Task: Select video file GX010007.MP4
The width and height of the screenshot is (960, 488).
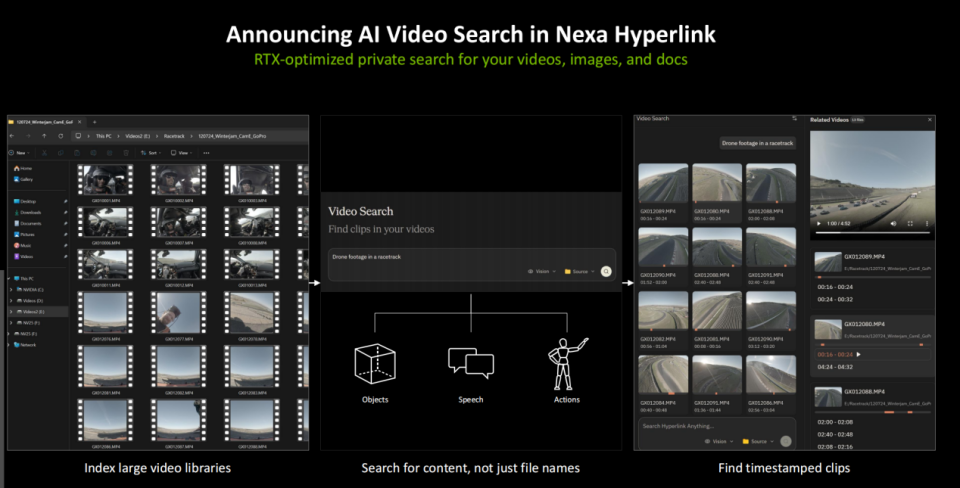Action: (178, 226)
